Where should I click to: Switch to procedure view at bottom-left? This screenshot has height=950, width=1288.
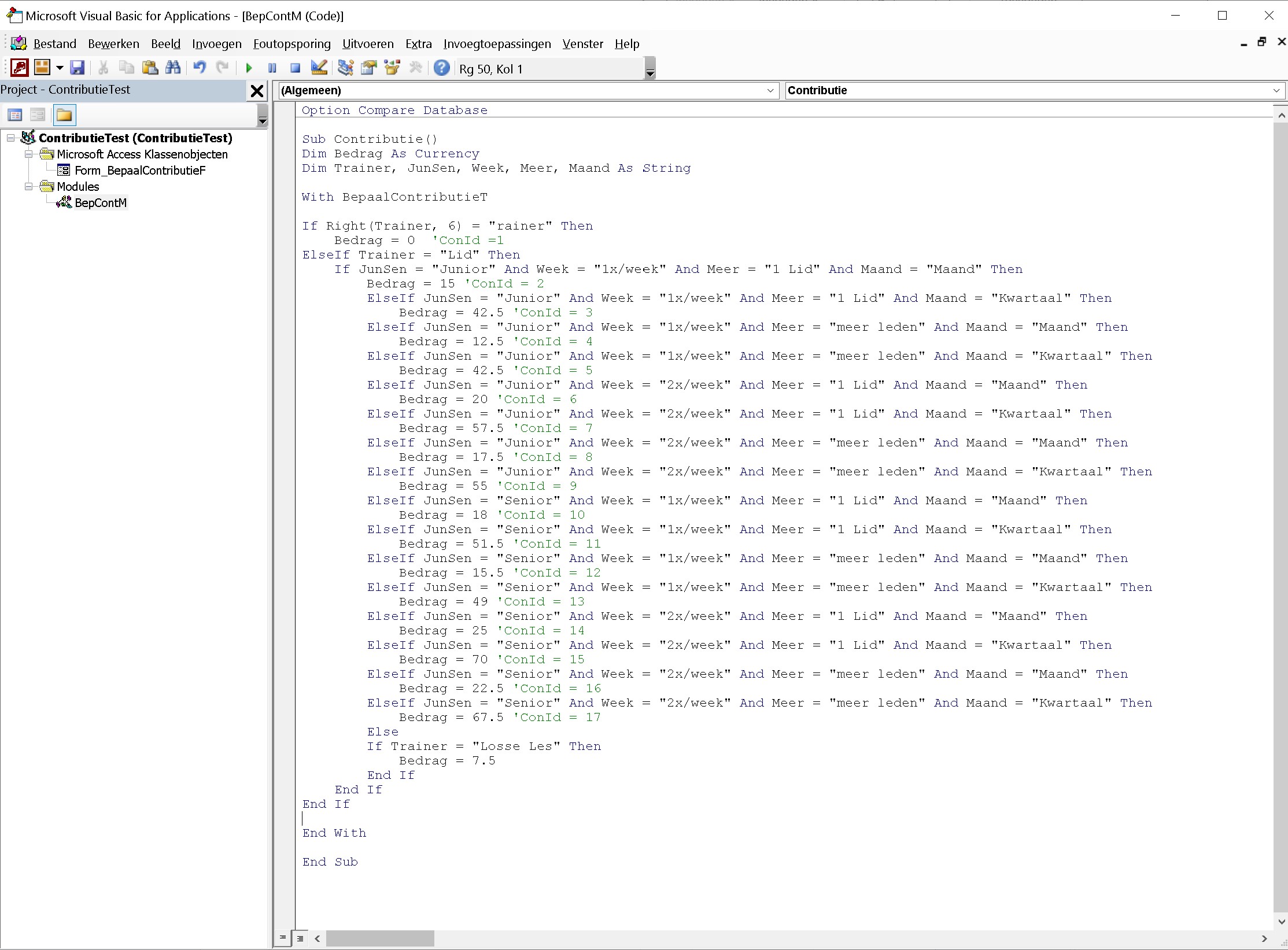point(282,938)
